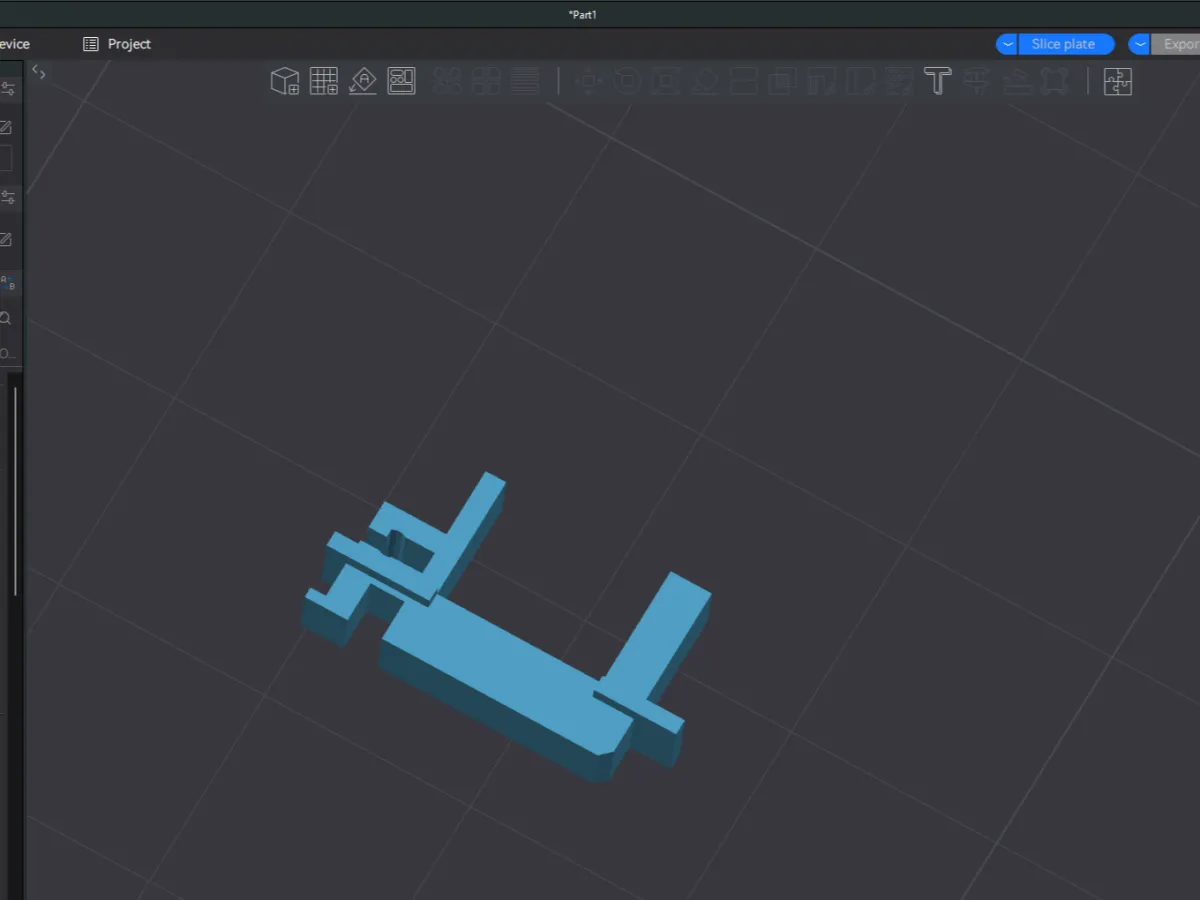Add a new plate using grid icon
Screen dimensions: 1200x900
(x=324, y=81)
